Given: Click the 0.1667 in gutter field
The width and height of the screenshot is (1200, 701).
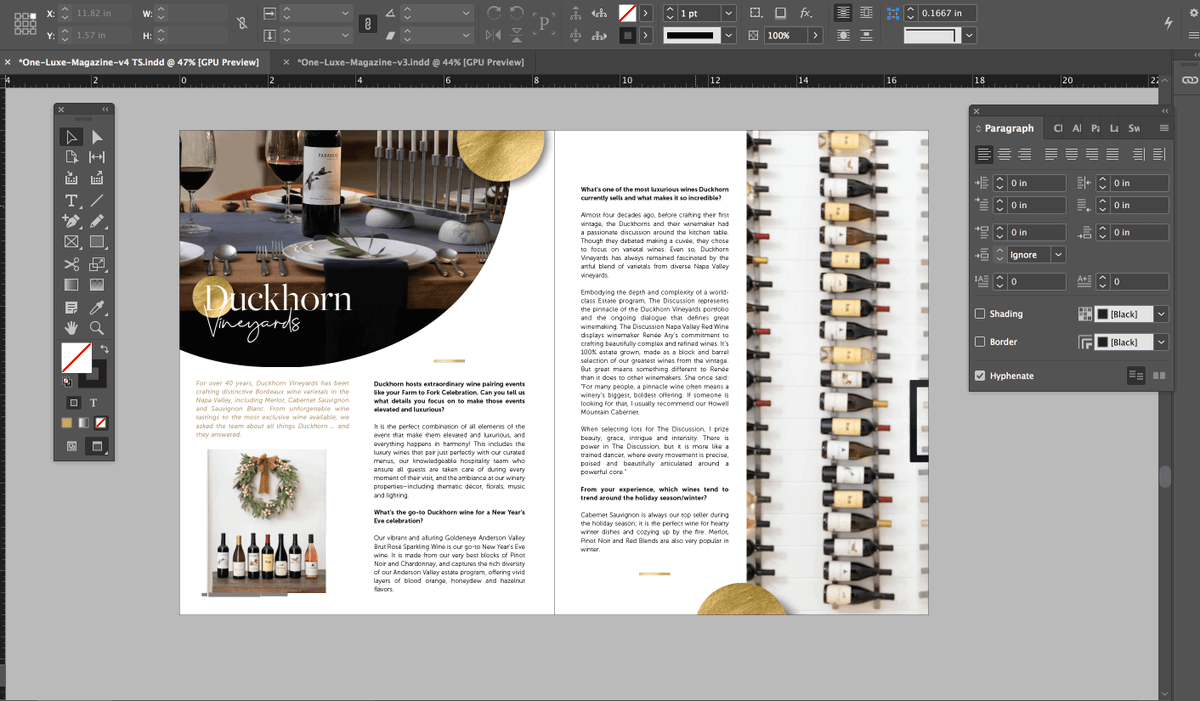Looking at the screenshot, I should click(945, 13).
